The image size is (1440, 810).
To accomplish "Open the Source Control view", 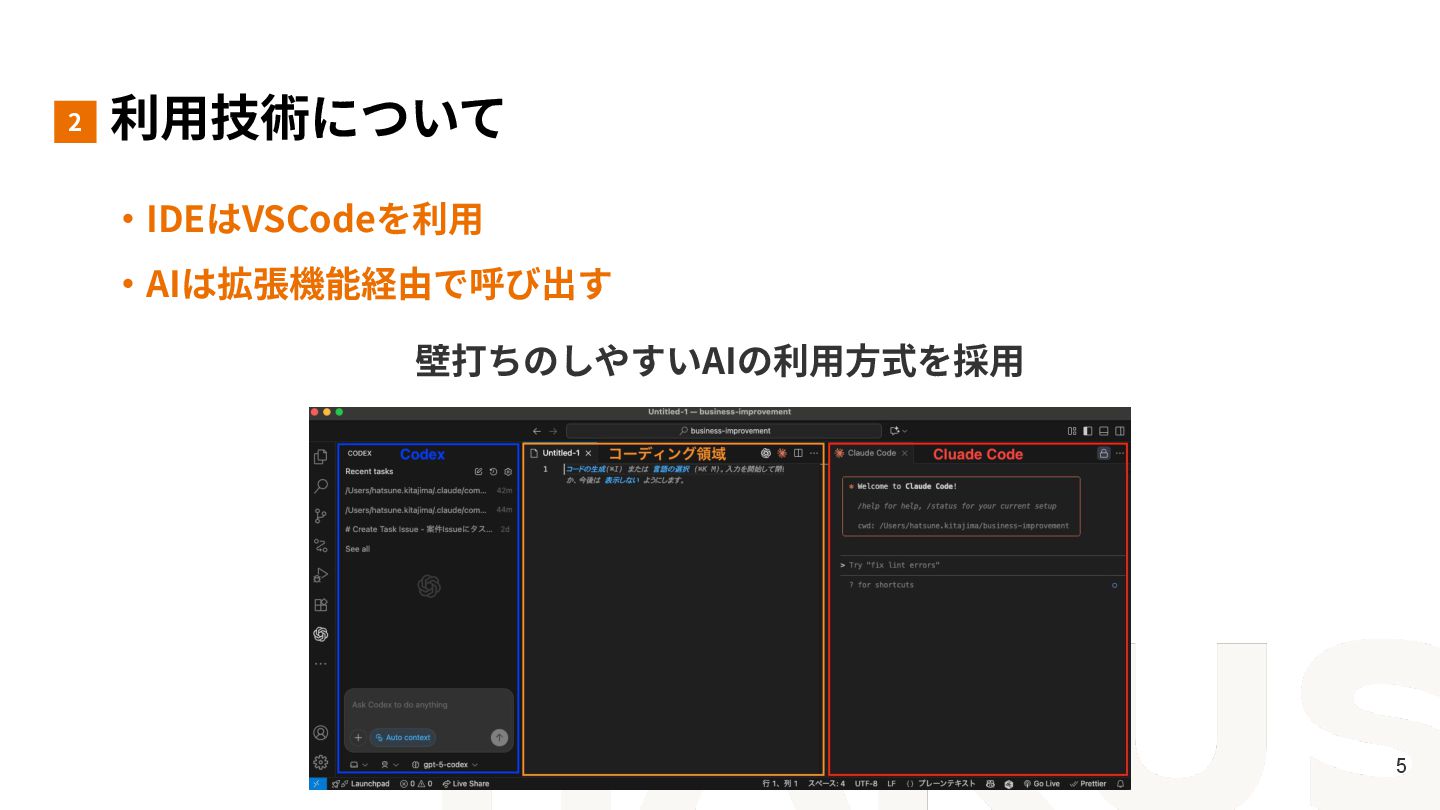I will click(x=320, y=516).
